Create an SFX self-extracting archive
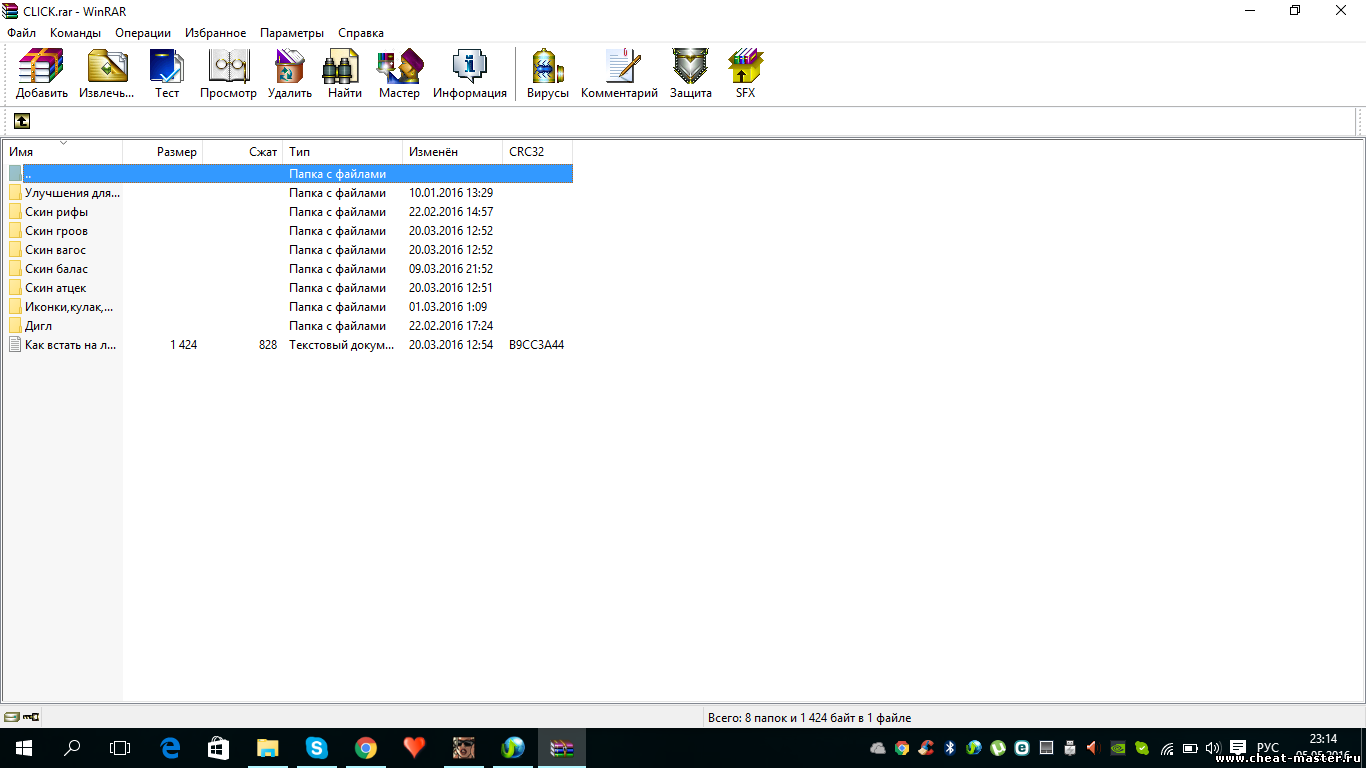This screenshot has height=768, width=1366. 745,74
